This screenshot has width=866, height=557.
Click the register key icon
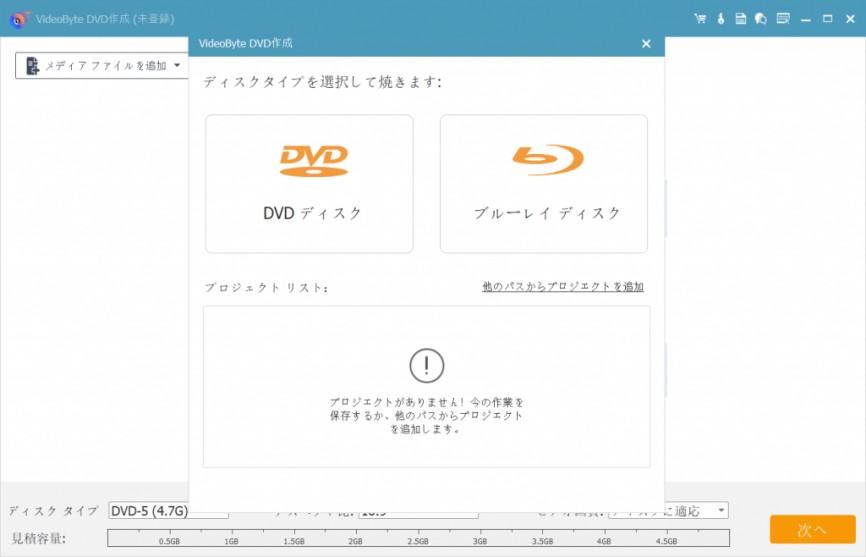click(721, 19)
